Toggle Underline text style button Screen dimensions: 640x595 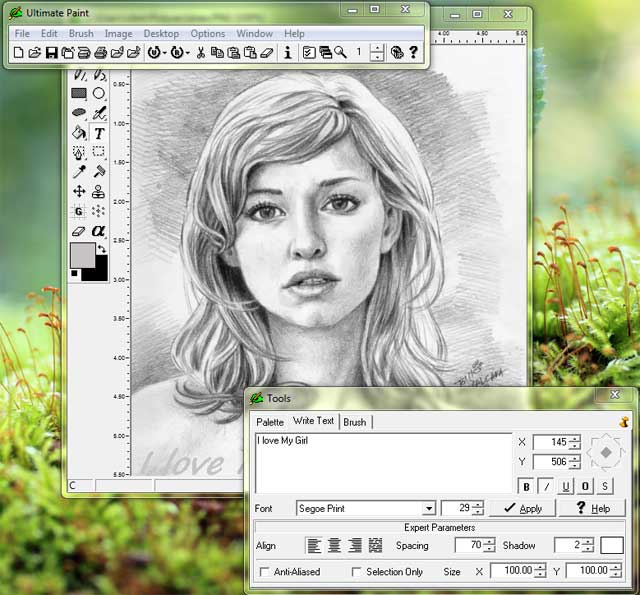click(566, 486)
